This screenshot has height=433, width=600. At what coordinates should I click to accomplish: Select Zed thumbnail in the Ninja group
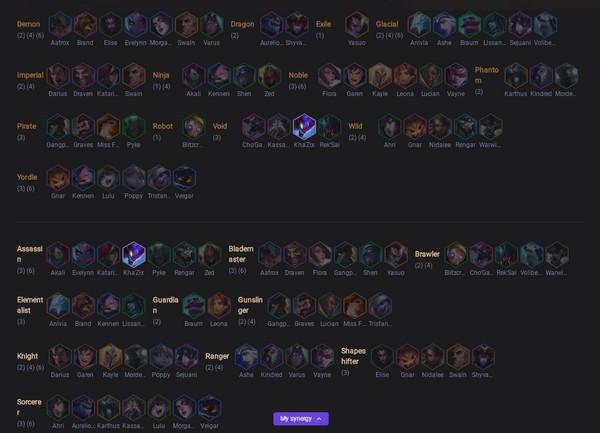[x=269, y=76]
